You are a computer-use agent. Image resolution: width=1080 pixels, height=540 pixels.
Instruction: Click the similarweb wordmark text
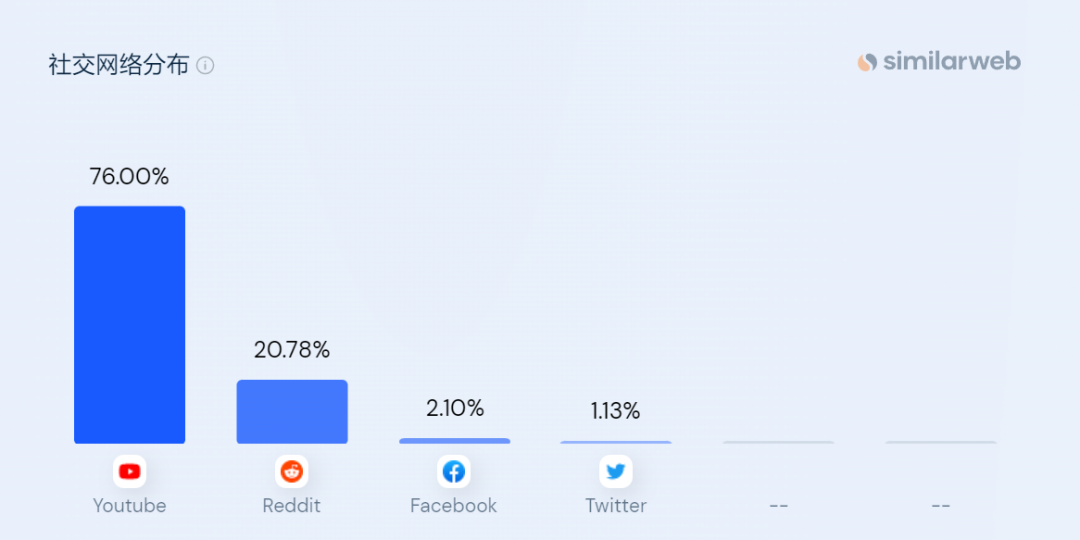pos(952,62)
